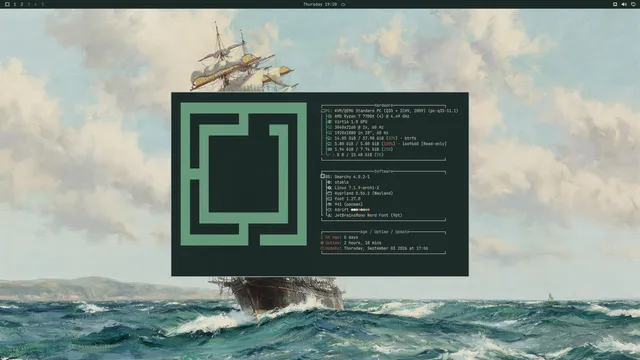Viewport: 640px width, 360px height.
Task: Click the '941 (pacman)' packages text
Action: click(x=349, y=204)
